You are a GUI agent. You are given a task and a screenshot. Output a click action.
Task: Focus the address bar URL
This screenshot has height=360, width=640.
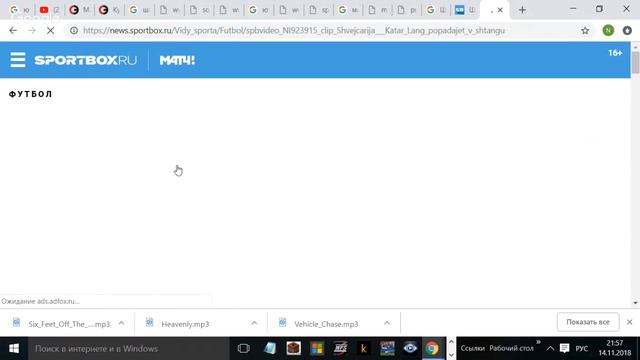[294, 31]
